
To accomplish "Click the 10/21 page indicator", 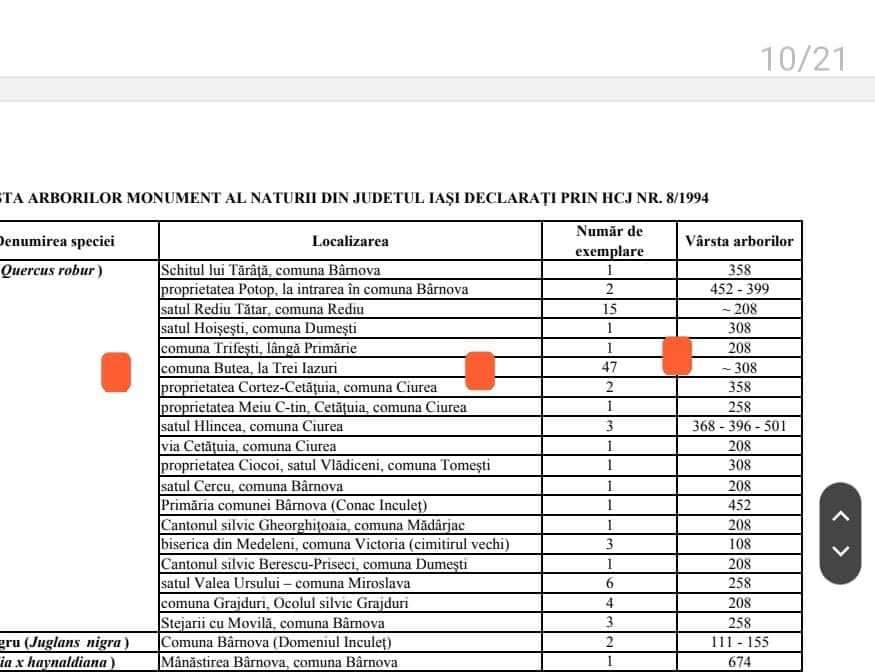I will 804,59.
